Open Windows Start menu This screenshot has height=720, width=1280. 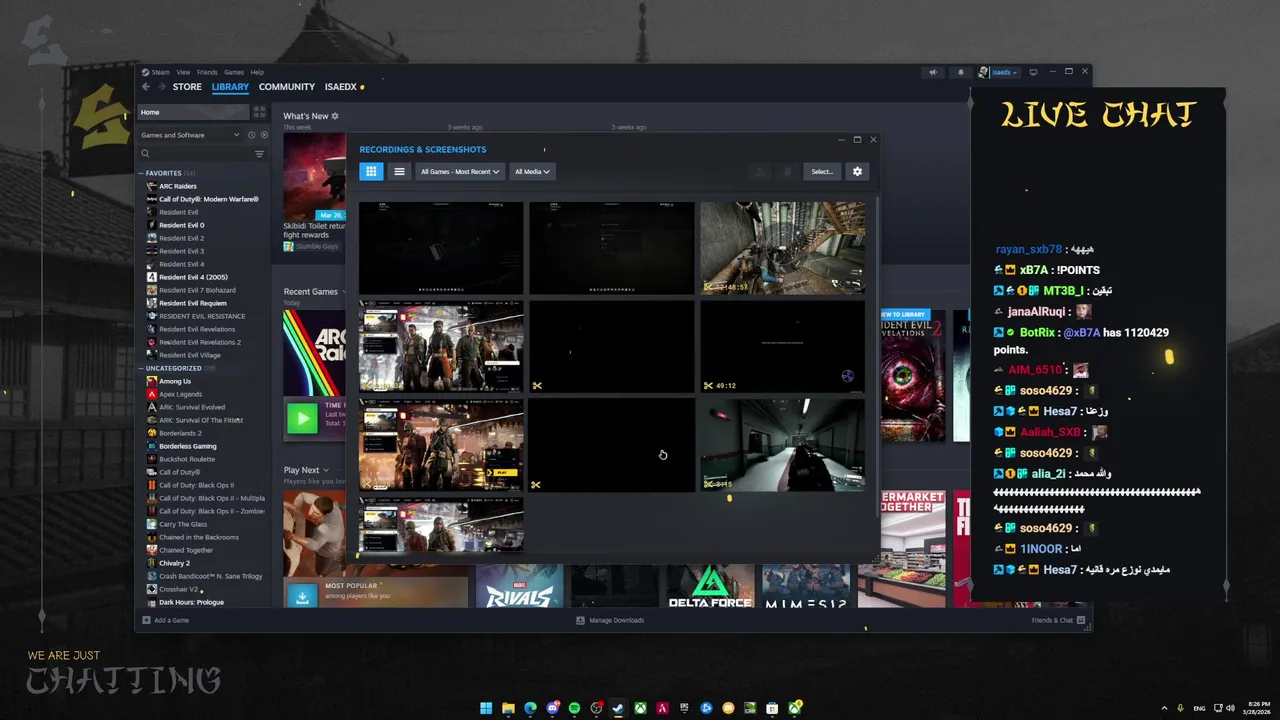tap(486, 708)
